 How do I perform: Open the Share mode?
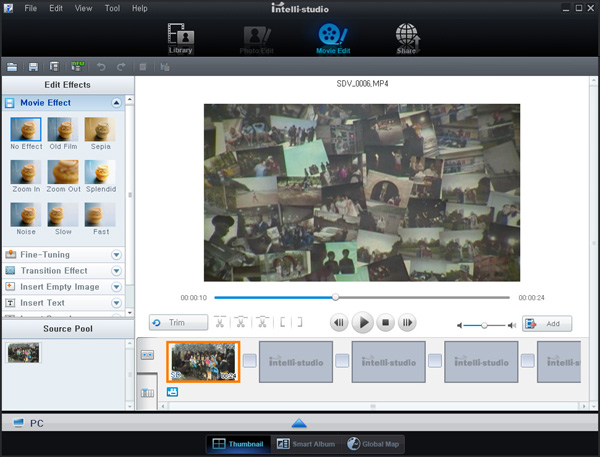(x=408, y=39)
